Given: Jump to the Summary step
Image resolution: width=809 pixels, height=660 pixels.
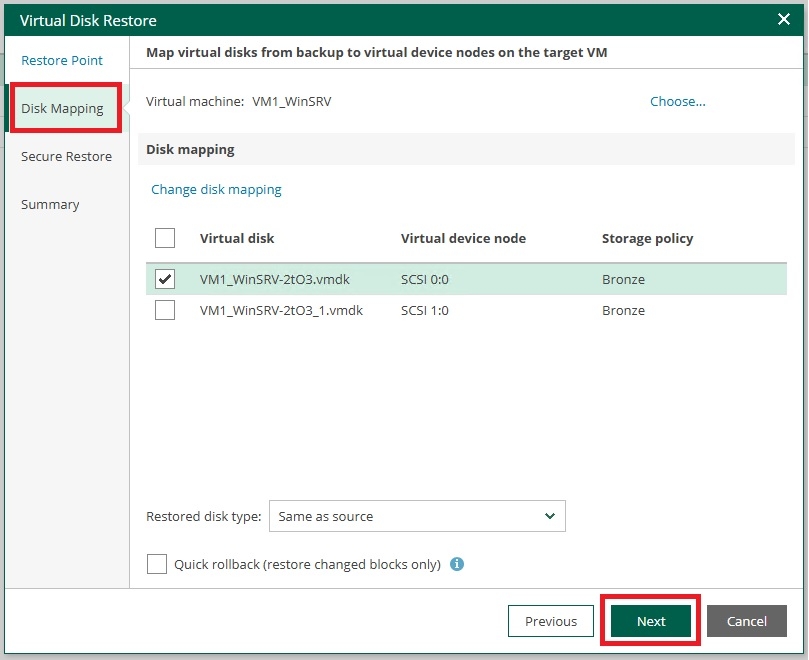Looking at the screenshot, I should click(50, 204).
